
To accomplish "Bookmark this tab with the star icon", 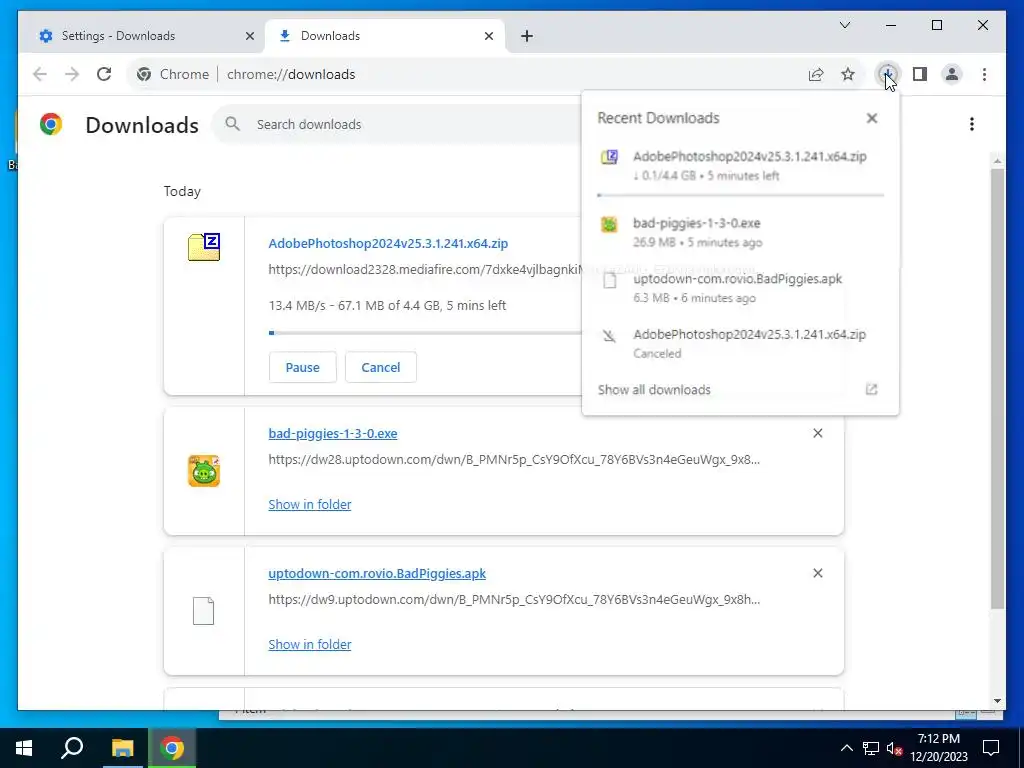I will pos(848,74).
